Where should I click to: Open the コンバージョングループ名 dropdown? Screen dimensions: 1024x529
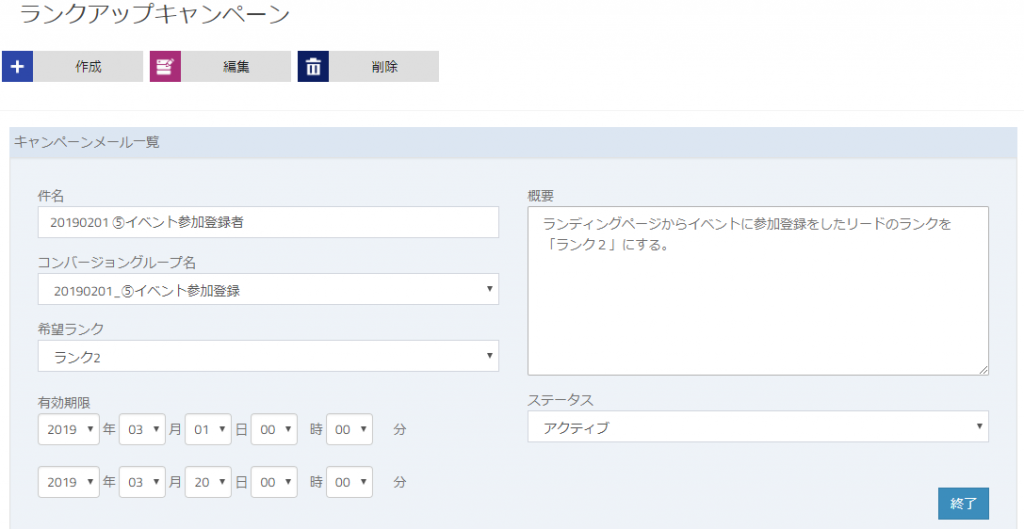(268, 289)
